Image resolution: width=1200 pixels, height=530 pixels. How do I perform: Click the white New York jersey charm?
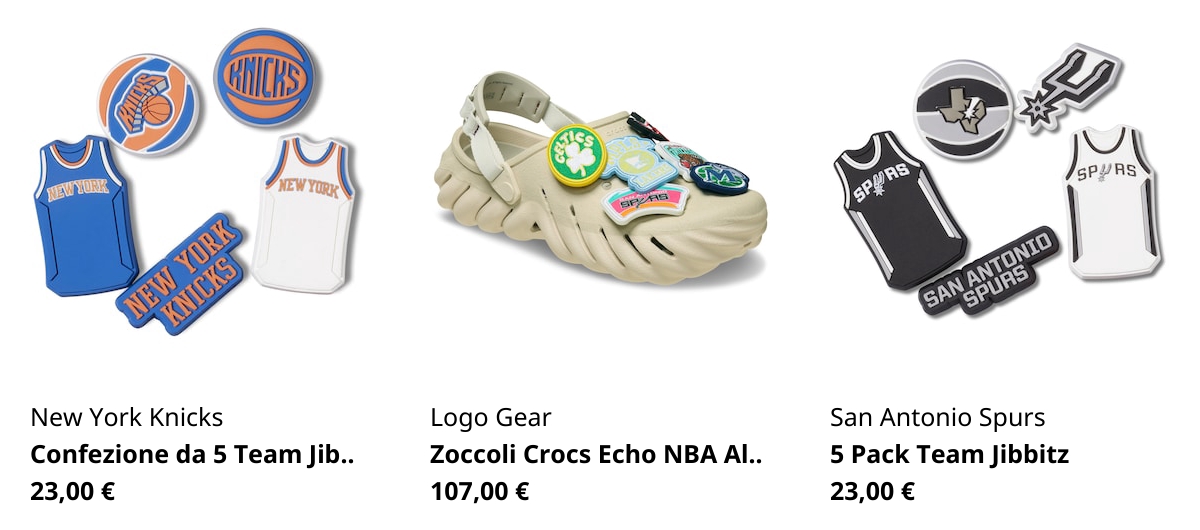click(307, 213)
